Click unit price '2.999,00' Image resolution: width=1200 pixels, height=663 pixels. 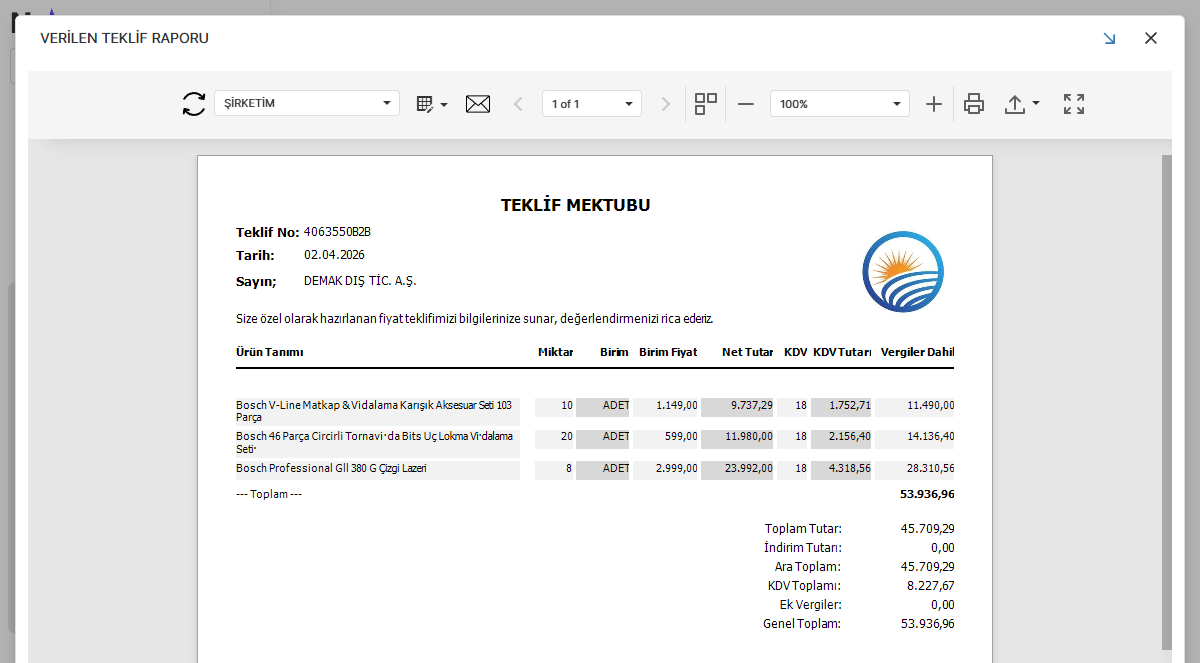coord(677,468)
